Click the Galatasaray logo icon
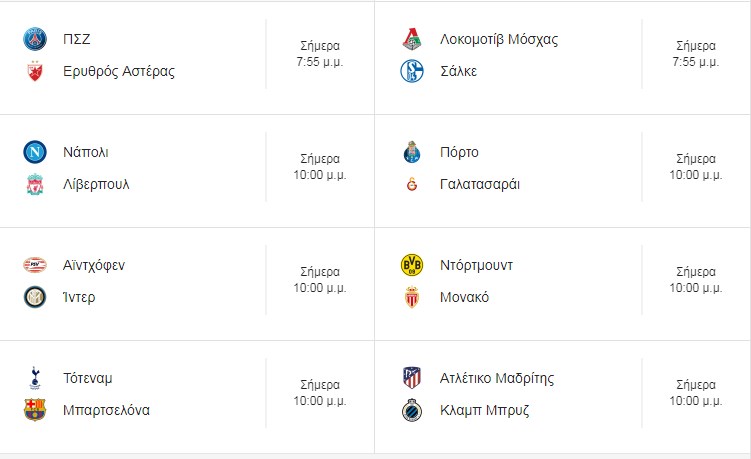 point(412,184)
